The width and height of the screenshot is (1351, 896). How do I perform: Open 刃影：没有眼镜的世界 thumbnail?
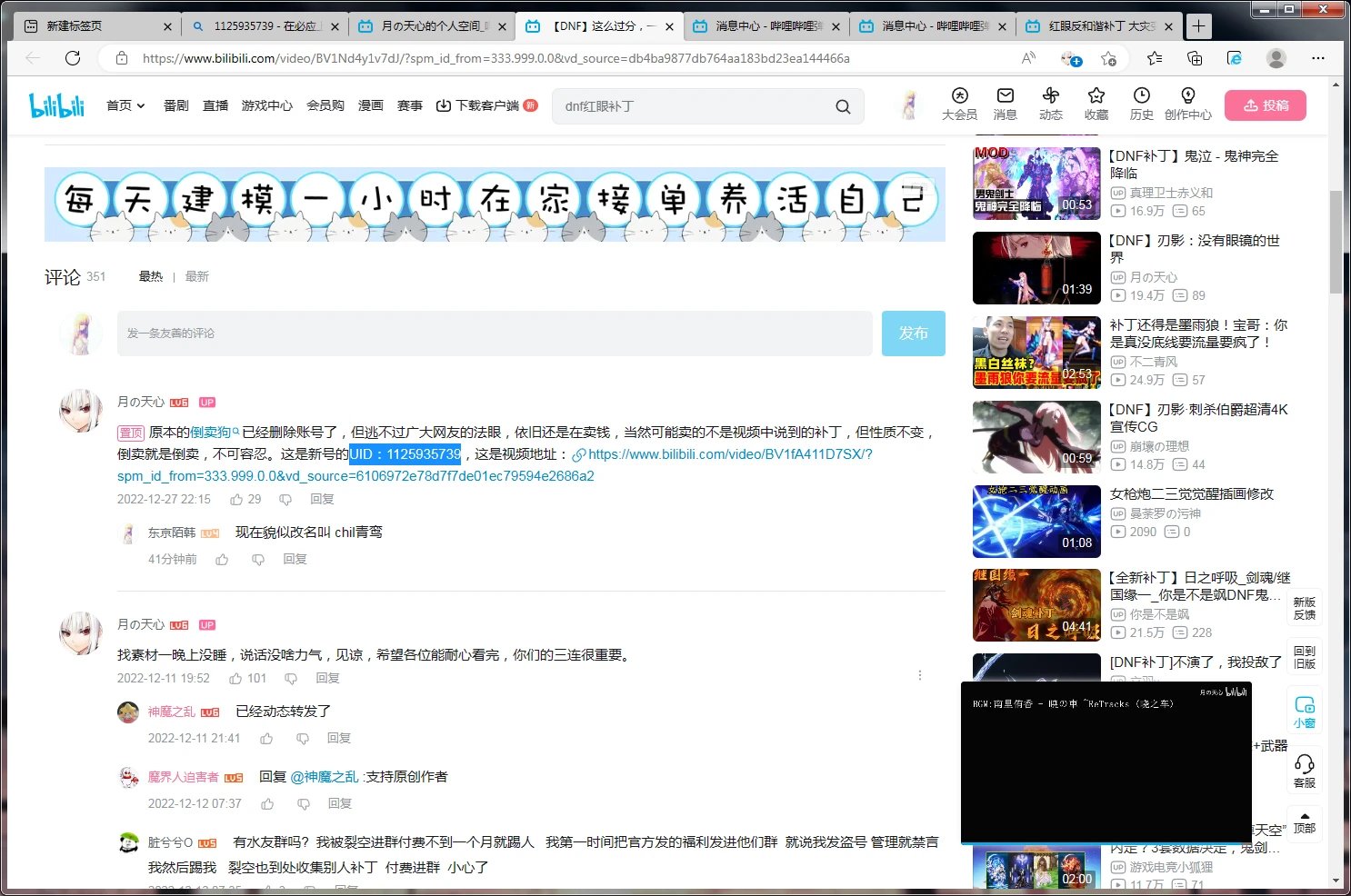[x=1036, y=268]
